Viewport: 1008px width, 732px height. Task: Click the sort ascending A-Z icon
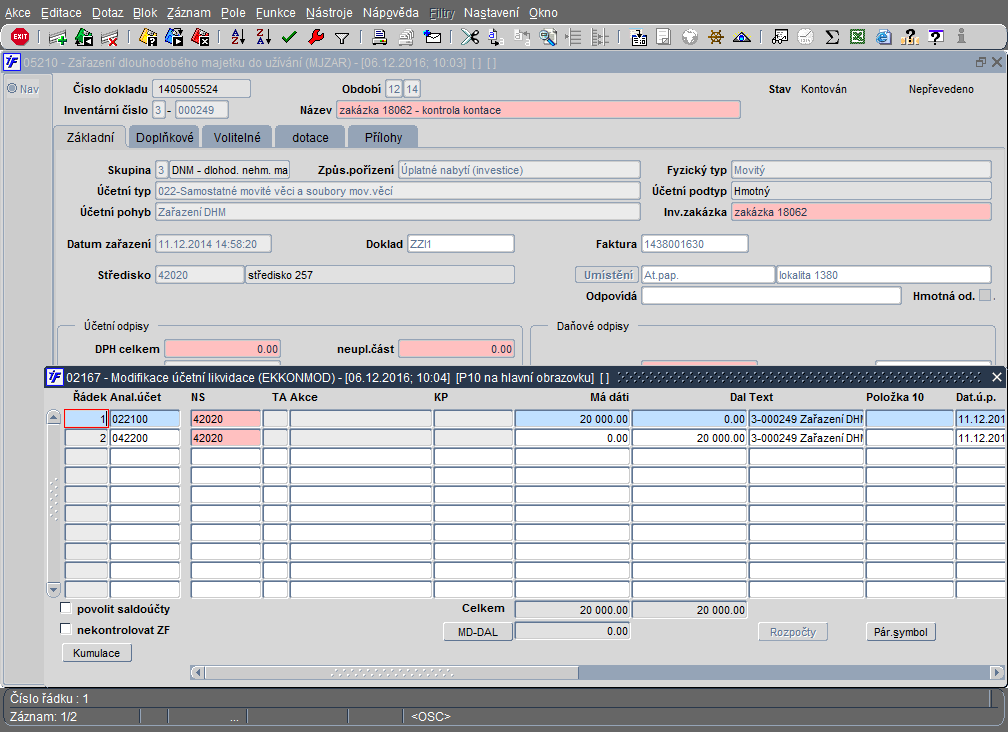pyautogui.click(x=238, y=37)
